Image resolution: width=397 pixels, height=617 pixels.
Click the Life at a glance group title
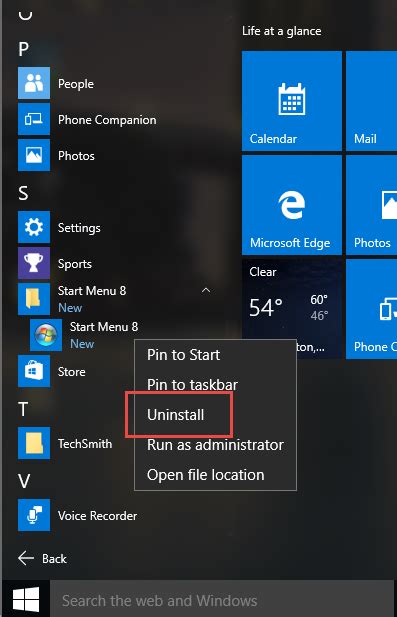click(x=282, y=31)
